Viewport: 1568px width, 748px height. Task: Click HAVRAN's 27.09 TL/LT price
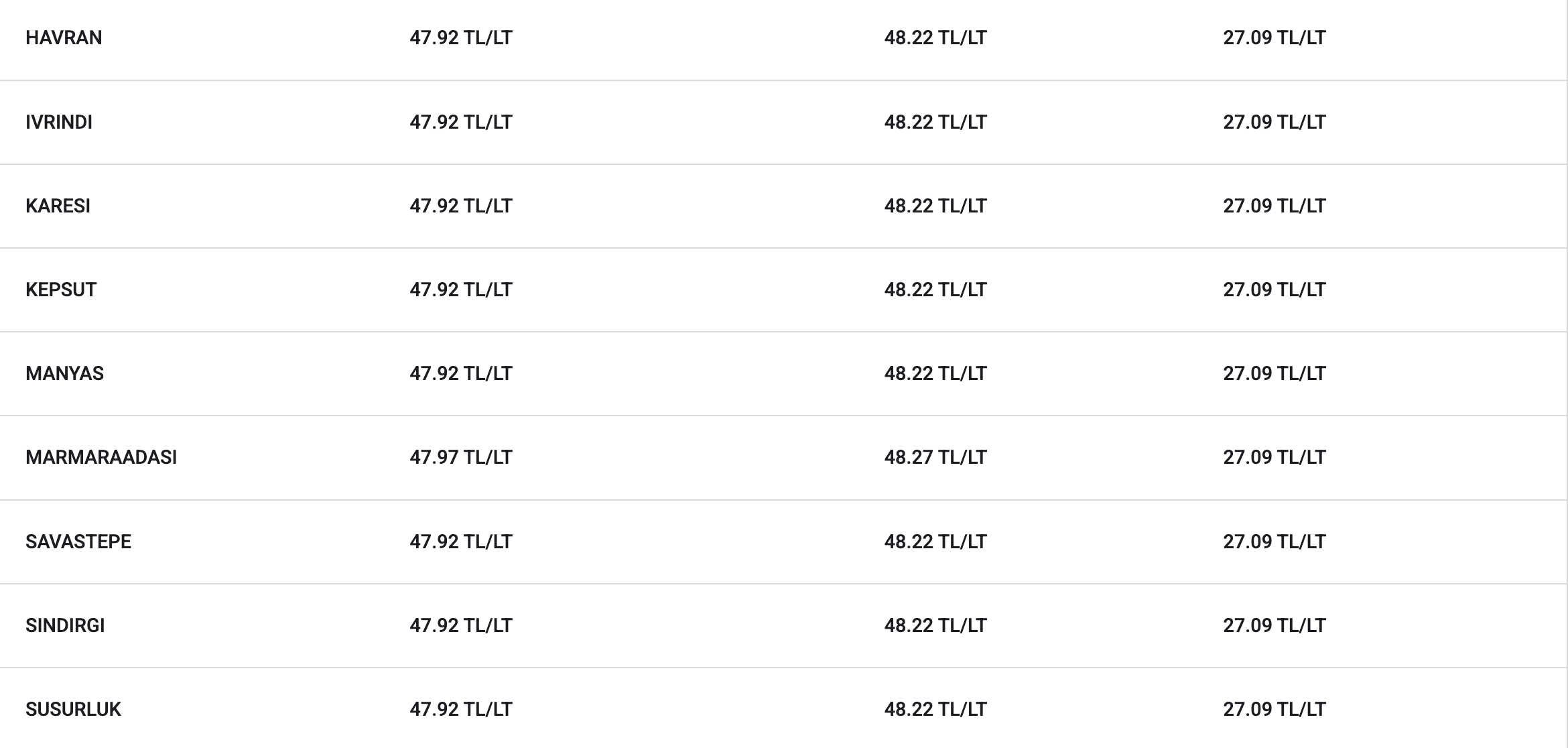tap(1275, 38)
